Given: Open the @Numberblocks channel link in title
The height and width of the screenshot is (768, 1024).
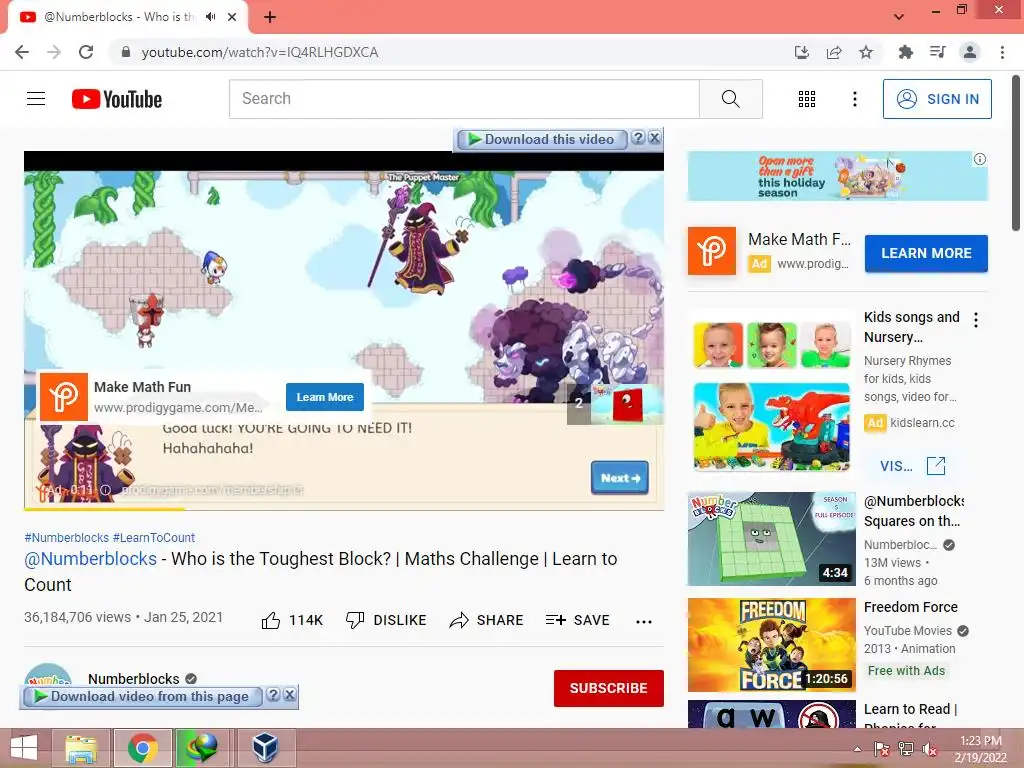Looking at the screenshot, I should 91,559.
